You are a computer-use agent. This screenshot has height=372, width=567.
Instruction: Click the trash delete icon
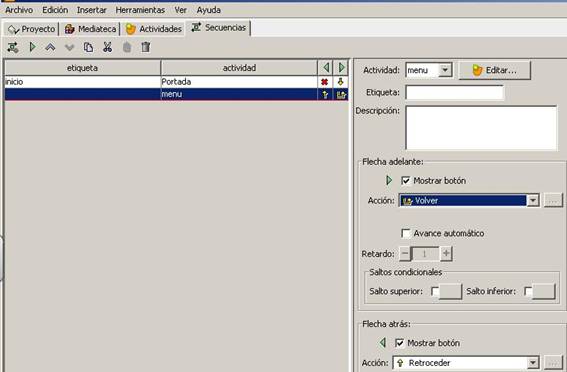[145, 47]
